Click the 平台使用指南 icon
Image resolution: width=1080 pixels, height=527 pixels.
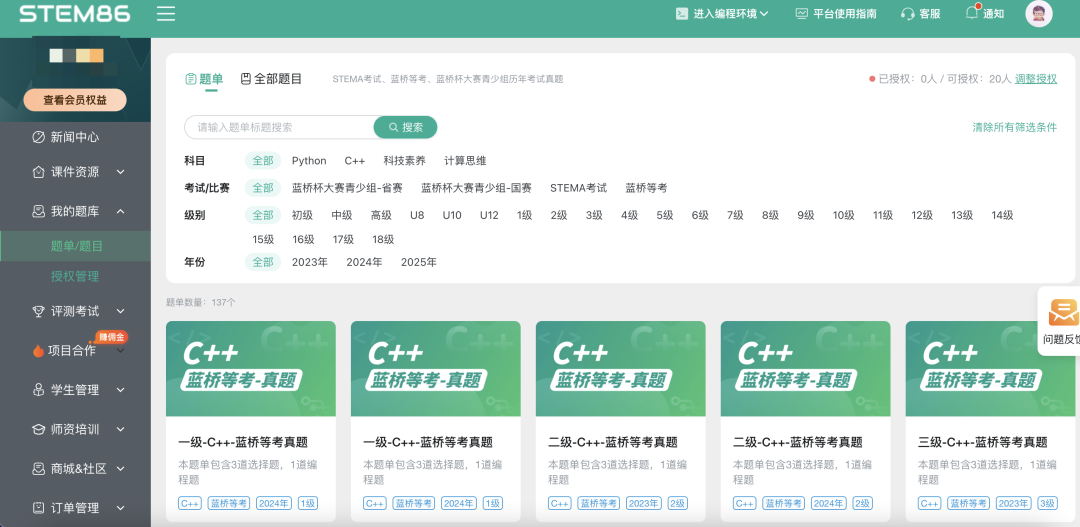(x=801, y=14)
